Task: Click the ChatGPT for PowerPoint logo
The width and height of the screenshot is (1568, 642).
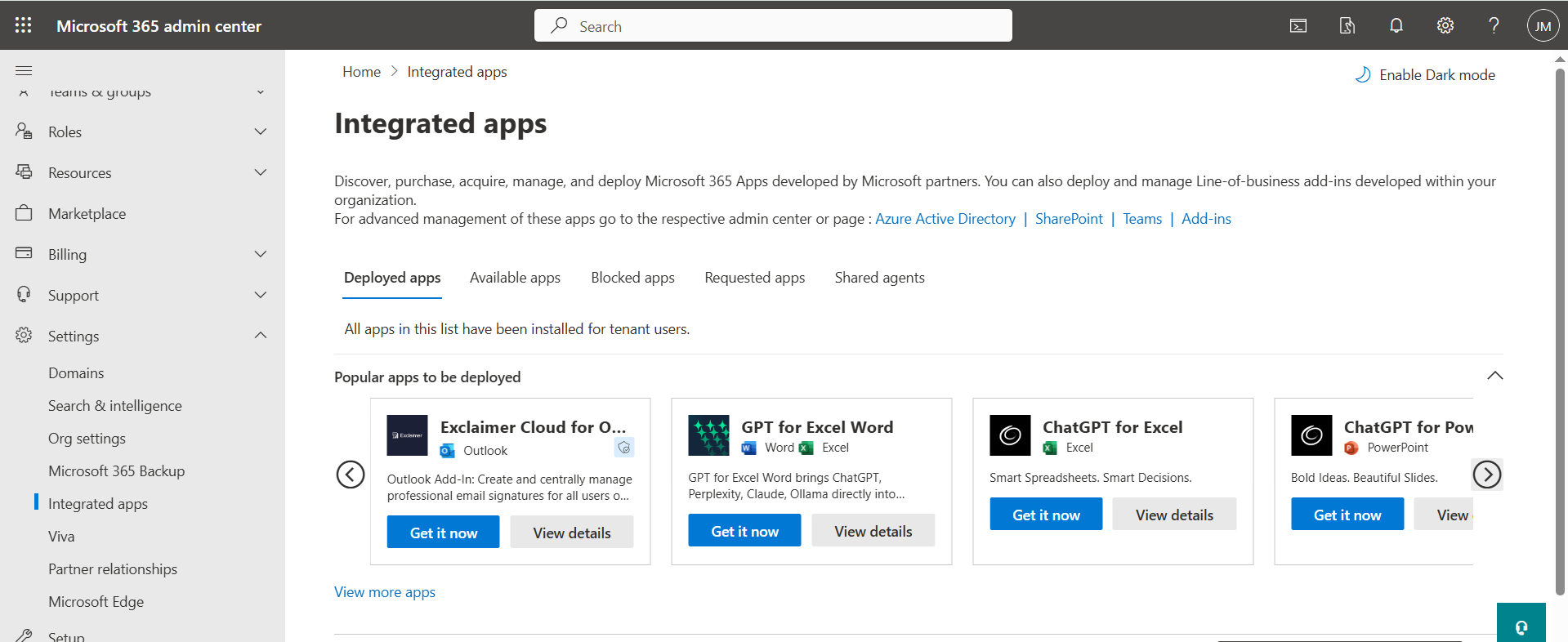Action: (1311, 435)
